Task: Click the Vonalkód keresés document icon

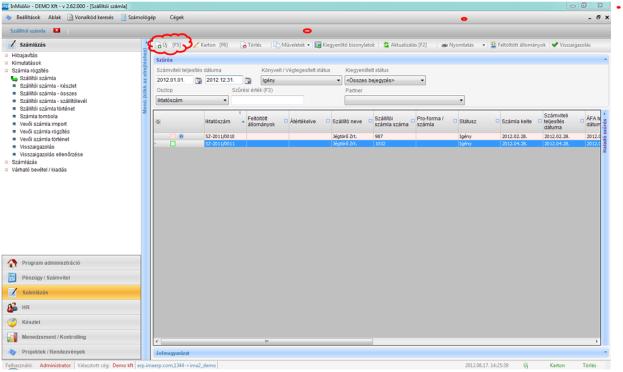Action: [70, 17]
